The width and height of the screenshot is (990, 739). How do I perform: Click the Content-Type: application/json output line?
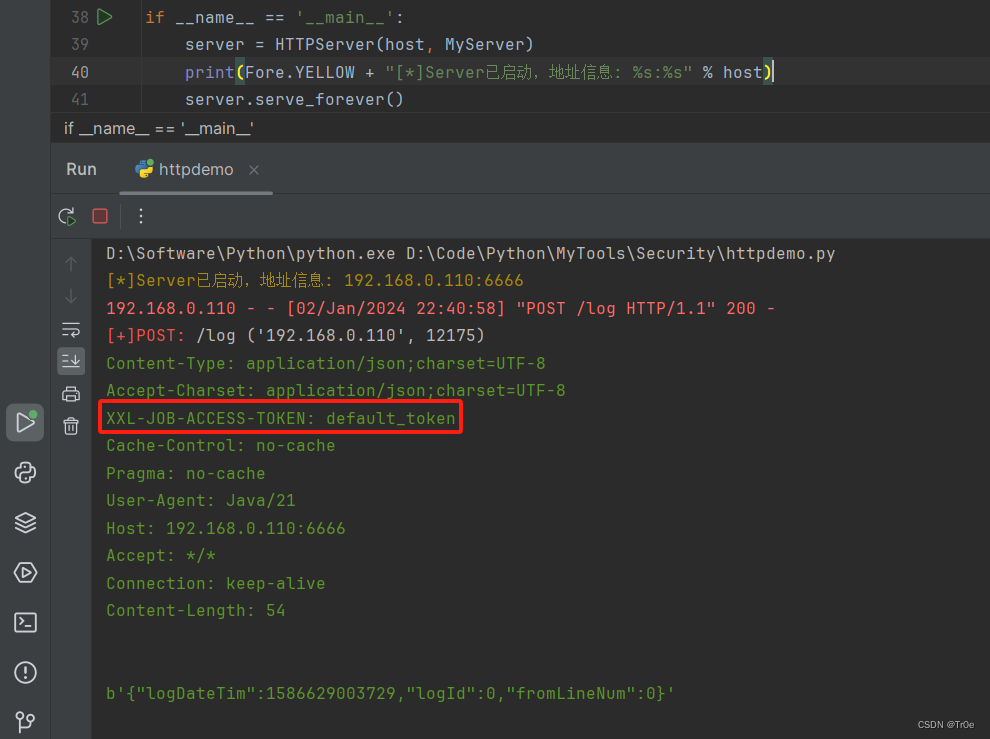[x=326, y=363]
